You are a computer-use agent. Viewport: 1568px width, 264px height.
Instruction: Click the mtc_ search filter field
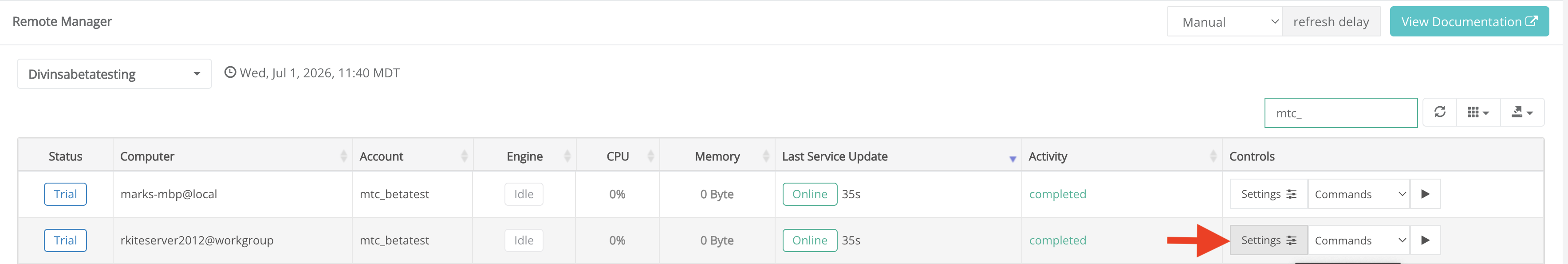(1340, 113)
